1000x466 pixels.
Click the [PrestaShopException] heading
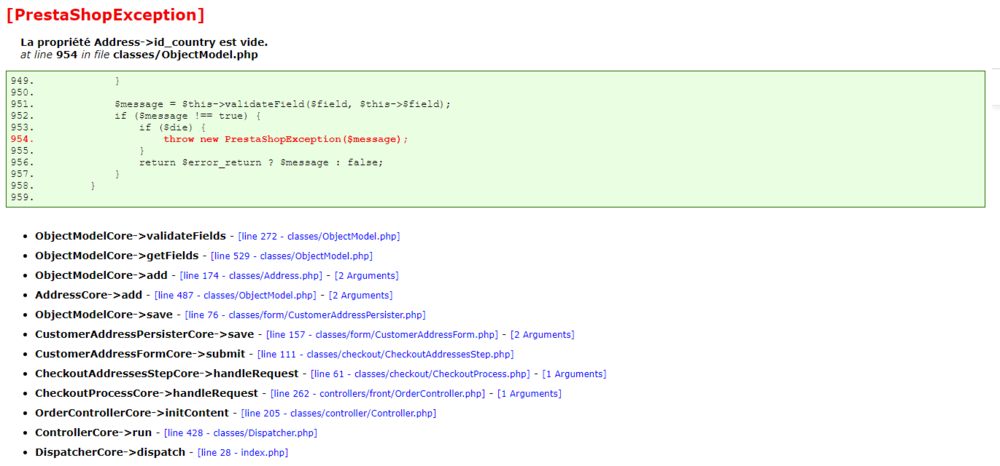pos(106,15)
